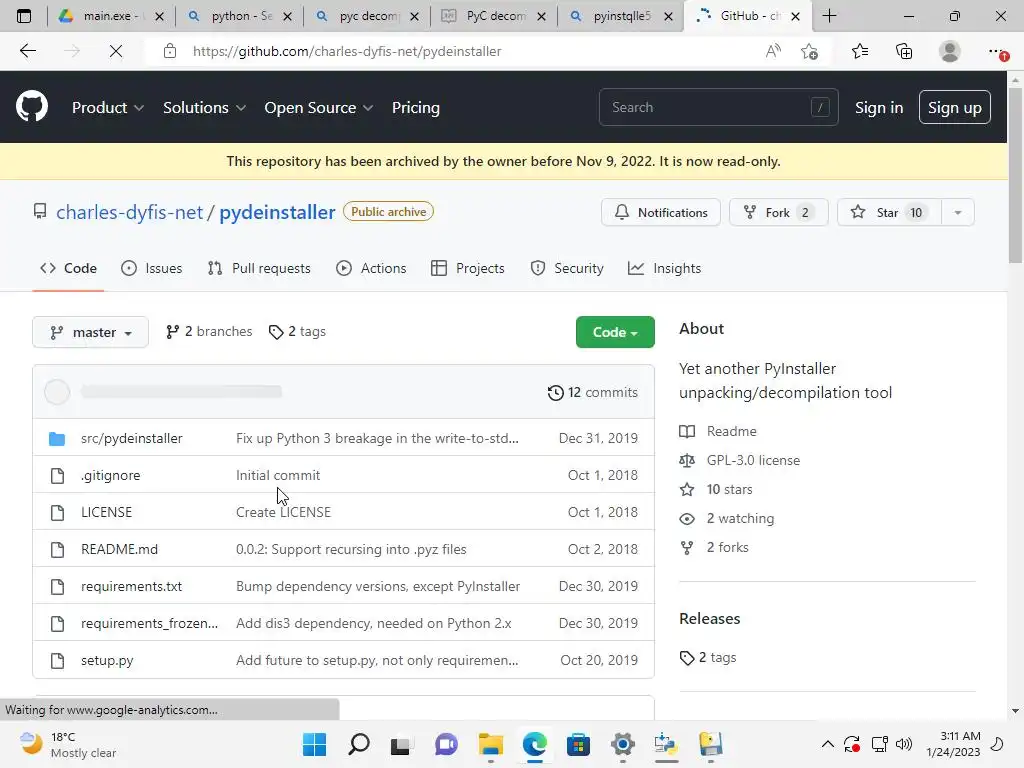The height and width of the screenshot is (768, 1024).
Task: Open the LICENSE file
Action: tap(106, 512)
